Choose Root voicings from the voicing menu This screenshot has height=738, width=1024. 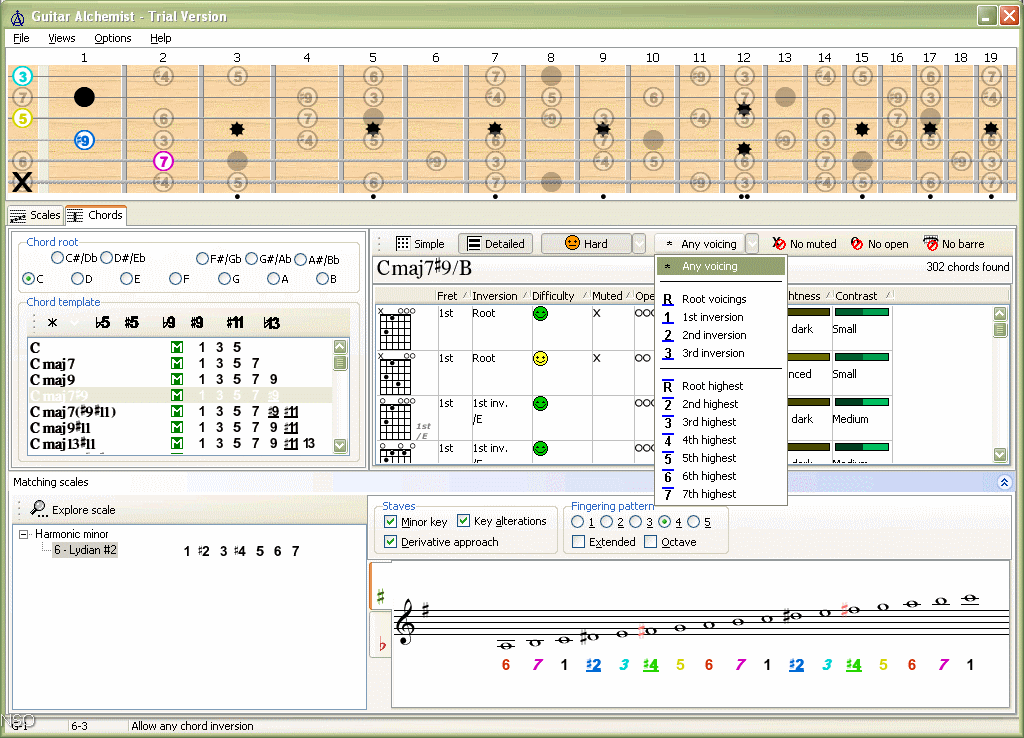coord(721,298)
